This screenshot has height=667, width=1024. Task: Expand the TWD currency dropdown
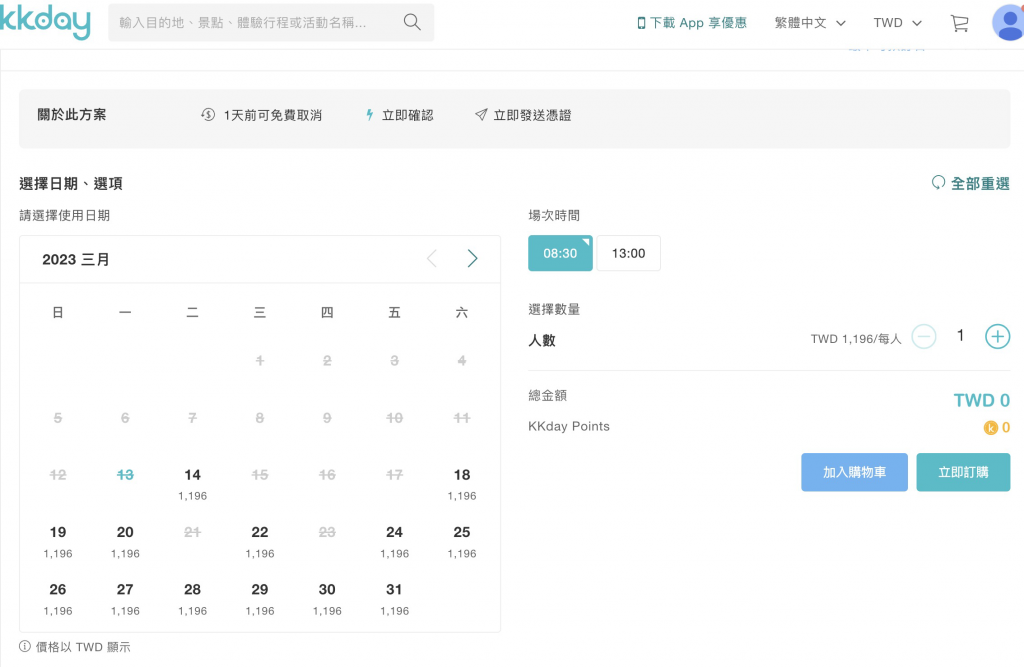pos(897,23)
